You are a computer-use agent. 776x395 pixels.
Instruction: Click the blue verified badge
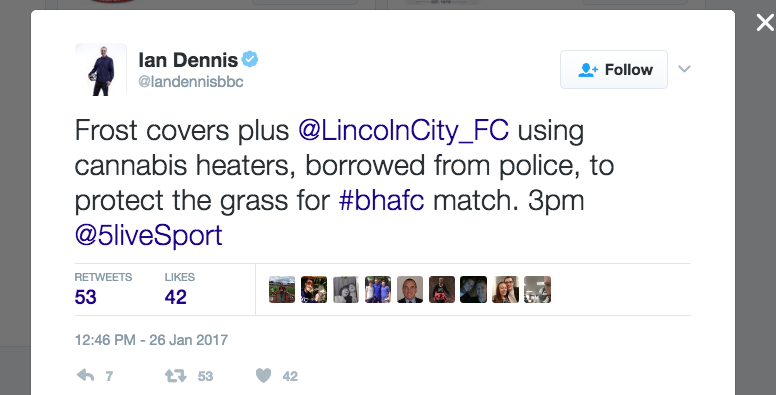point(249,59)
